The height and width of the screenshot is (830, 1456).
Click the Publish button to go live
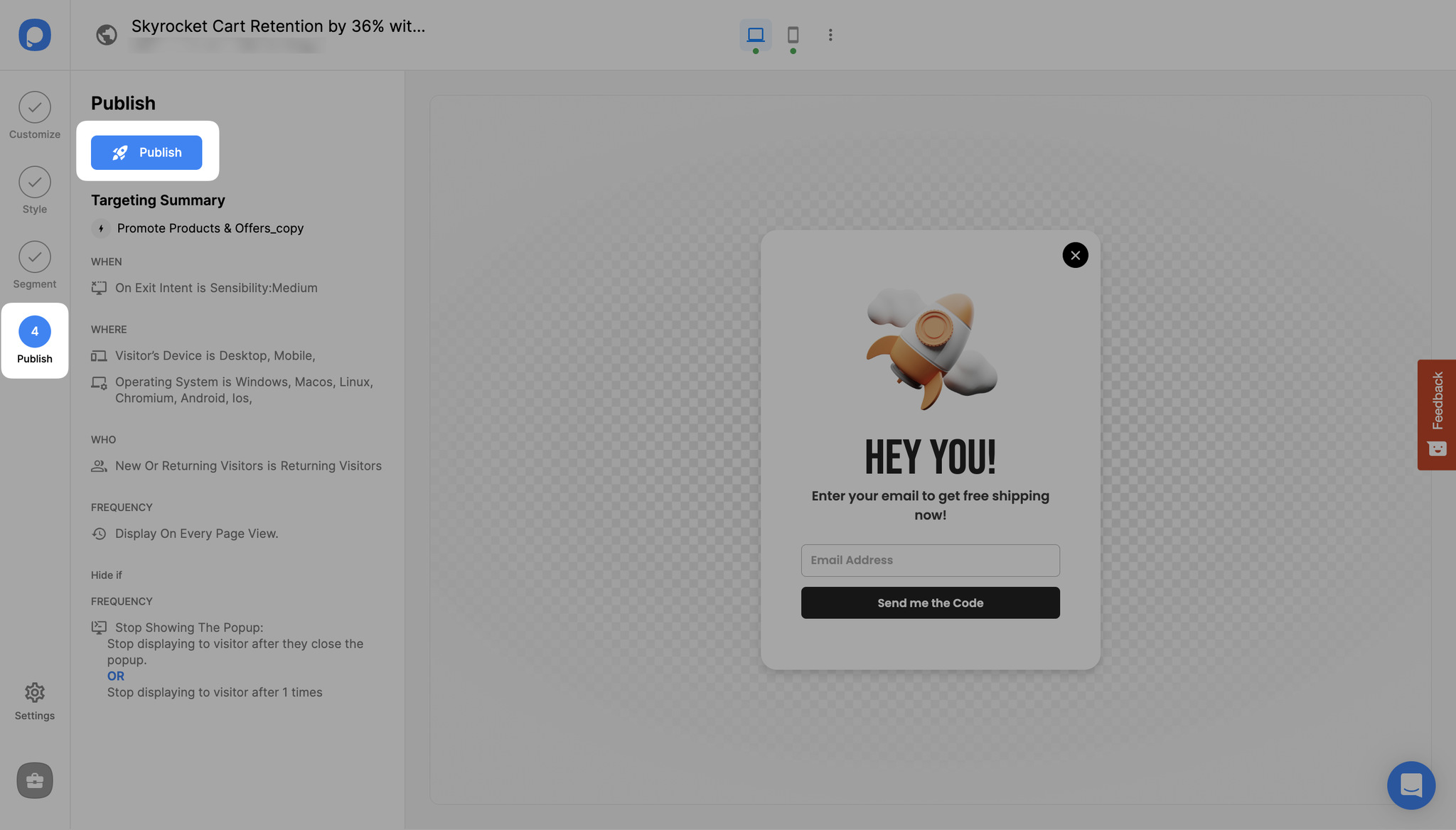(x=147, y=152)
